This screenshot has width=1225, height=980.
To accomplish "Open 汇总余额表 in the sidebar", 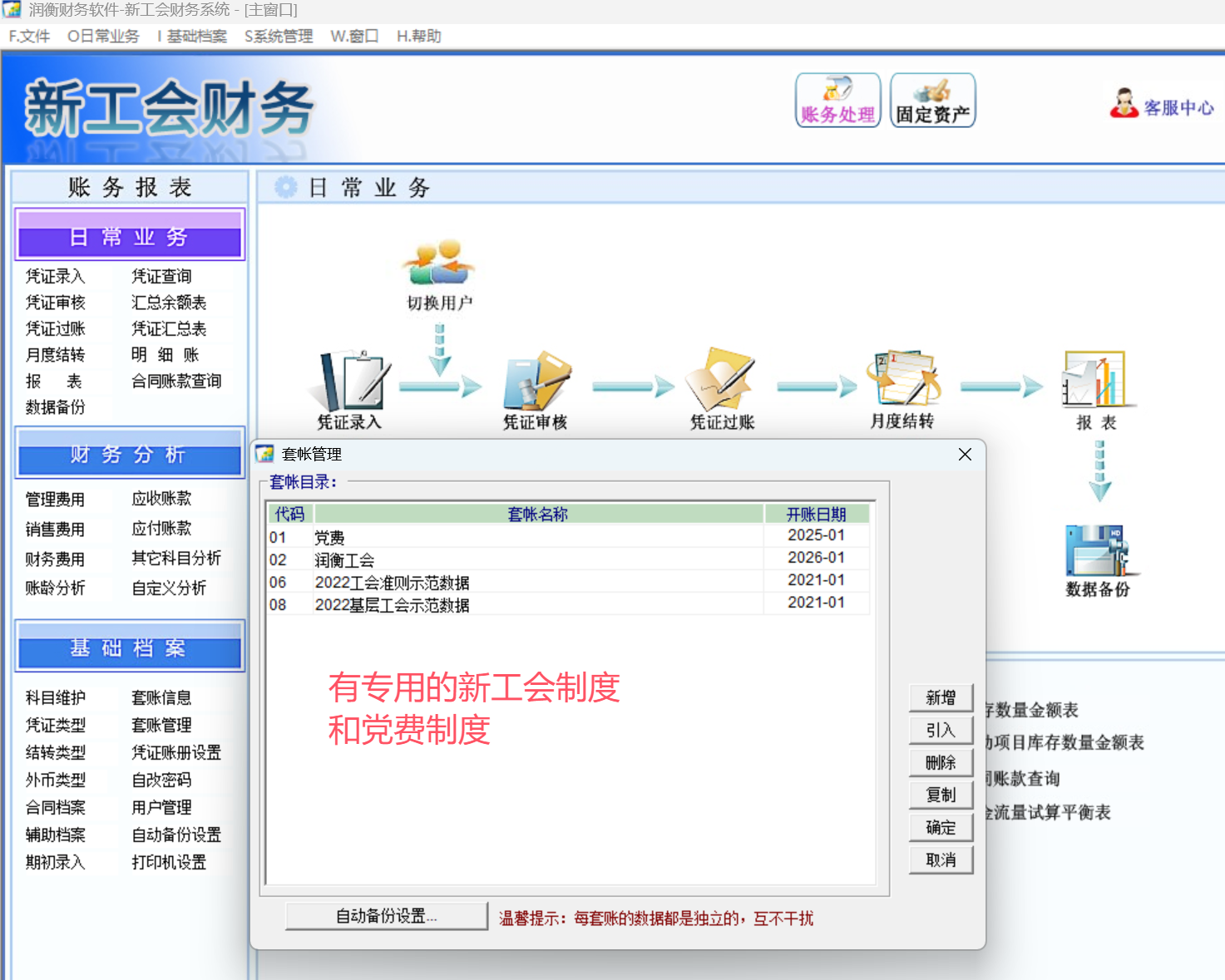I will 169,303.
